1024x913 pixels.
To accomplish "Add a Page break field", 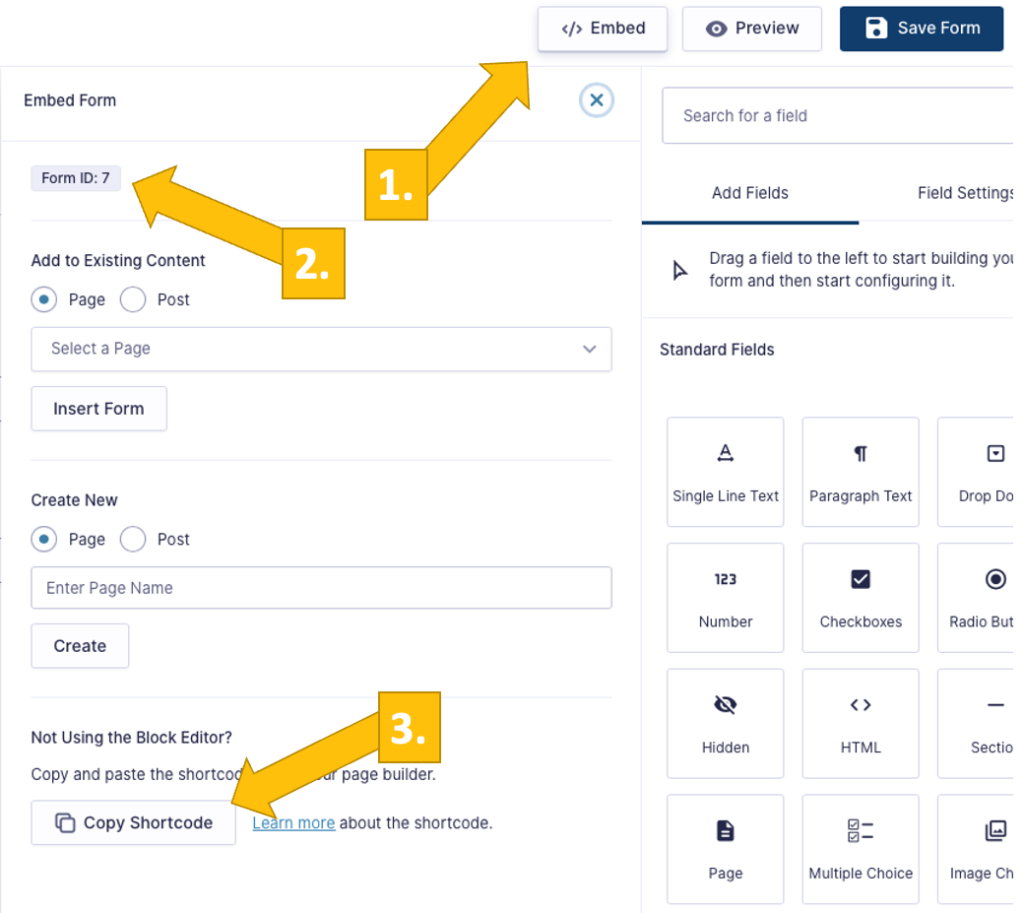I will (725, 849).
